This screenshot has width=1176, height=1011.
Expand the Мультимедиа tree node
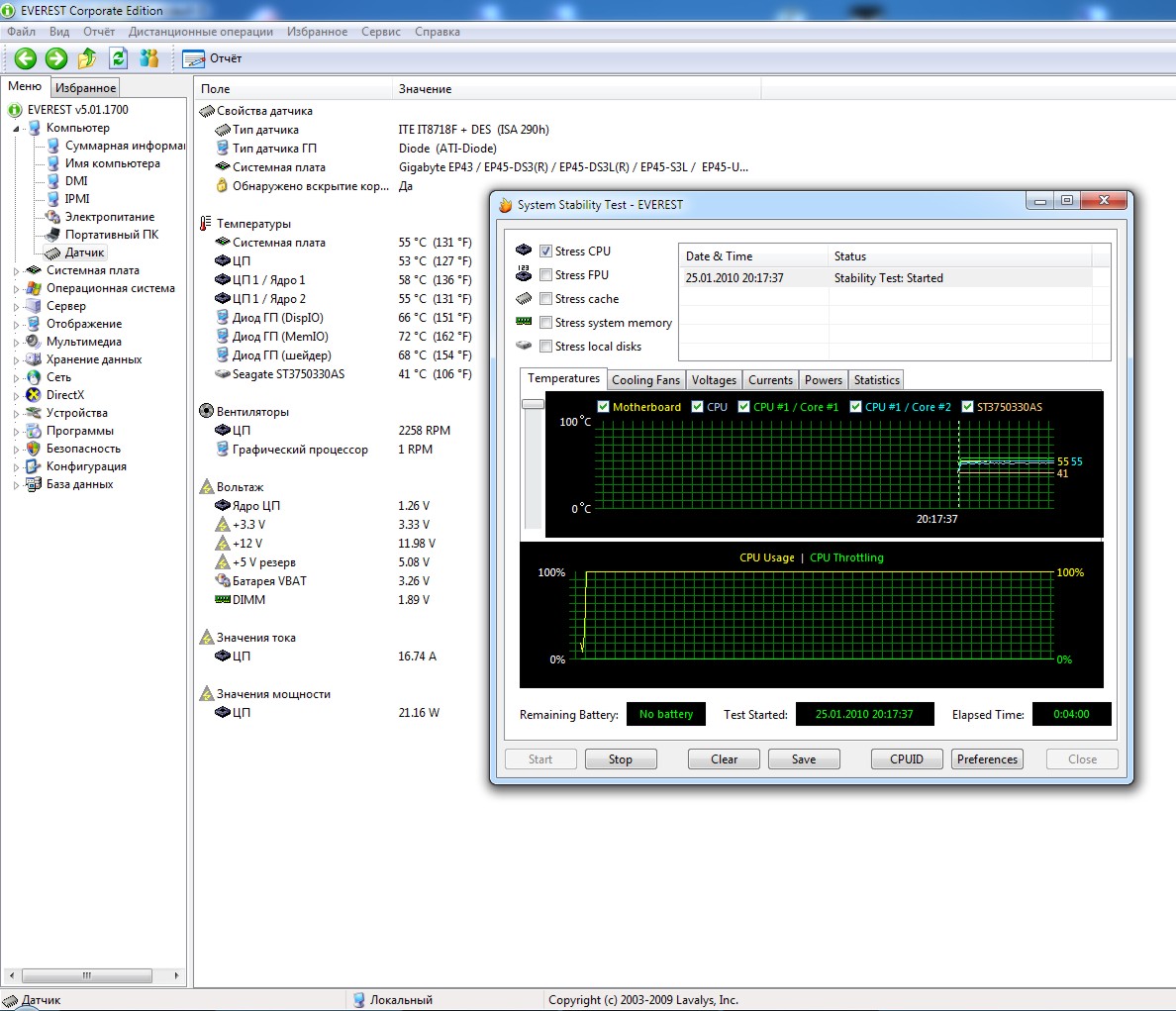point(16,343)
